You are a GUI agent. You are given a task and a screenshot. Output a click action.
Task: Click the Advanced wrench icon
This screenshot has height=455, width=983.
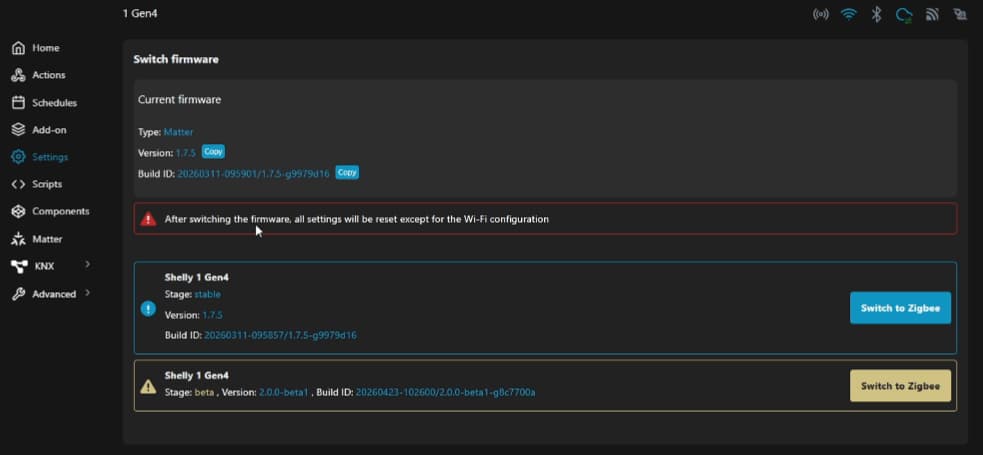click(19, 294)
